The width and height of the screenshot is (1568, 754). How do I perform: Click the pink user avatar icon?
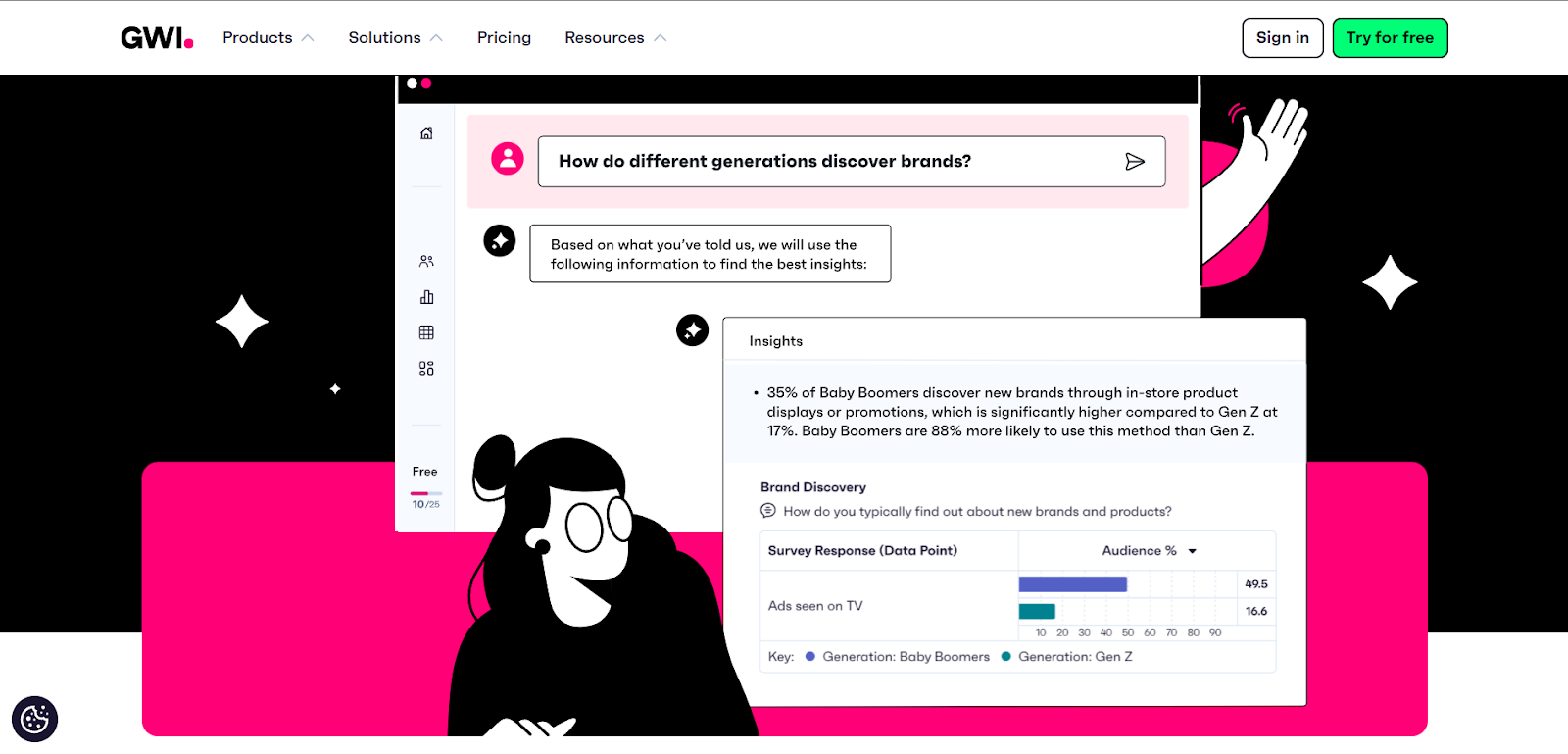pyautogui.click(x=508, y=159)
